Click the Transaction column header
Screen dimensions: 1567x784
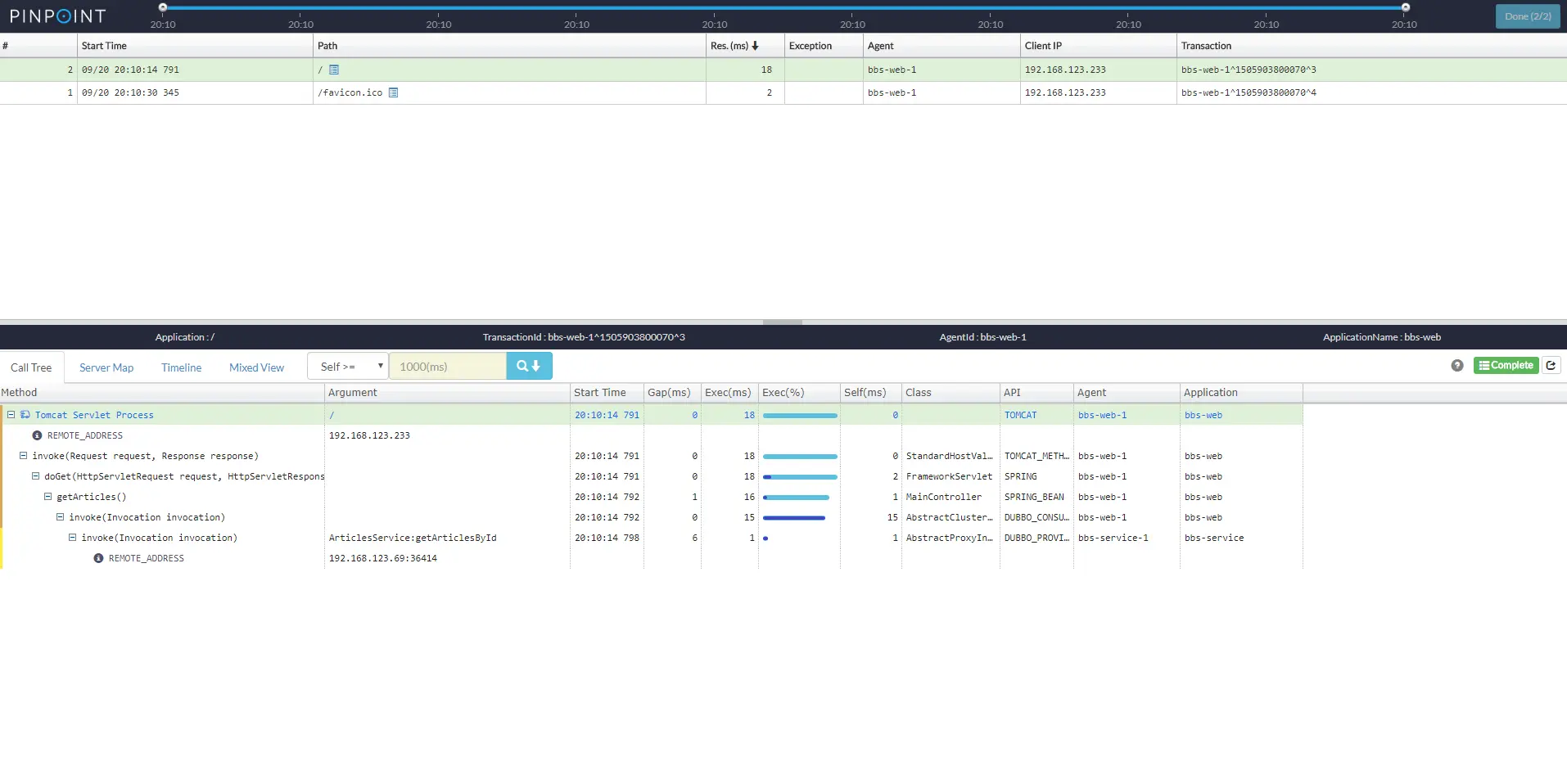tap(1371, 46)
